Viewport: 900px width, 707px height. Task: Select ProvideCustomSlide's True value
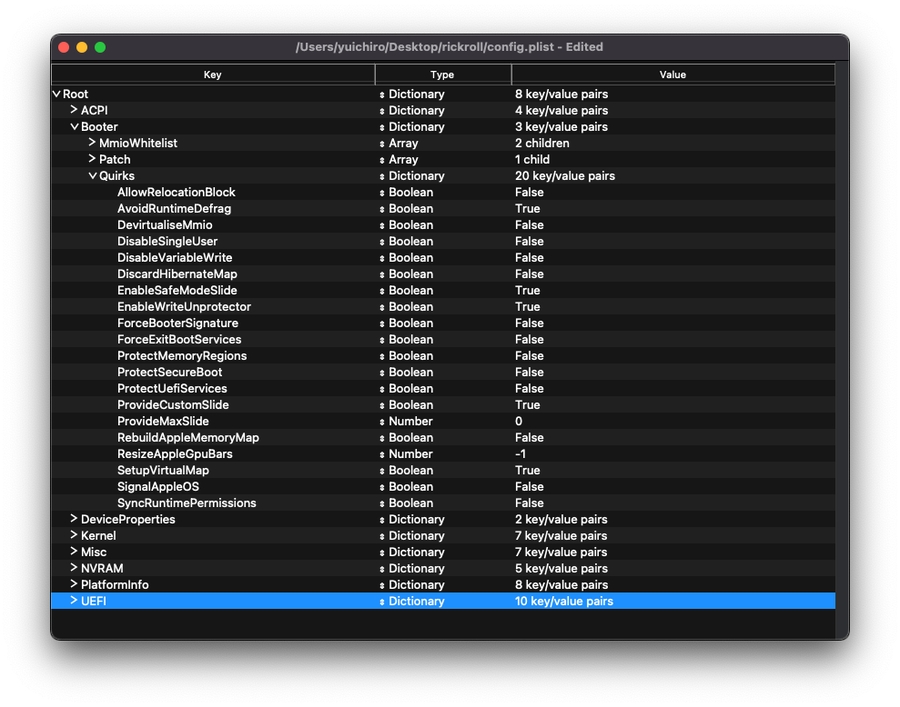527,405
